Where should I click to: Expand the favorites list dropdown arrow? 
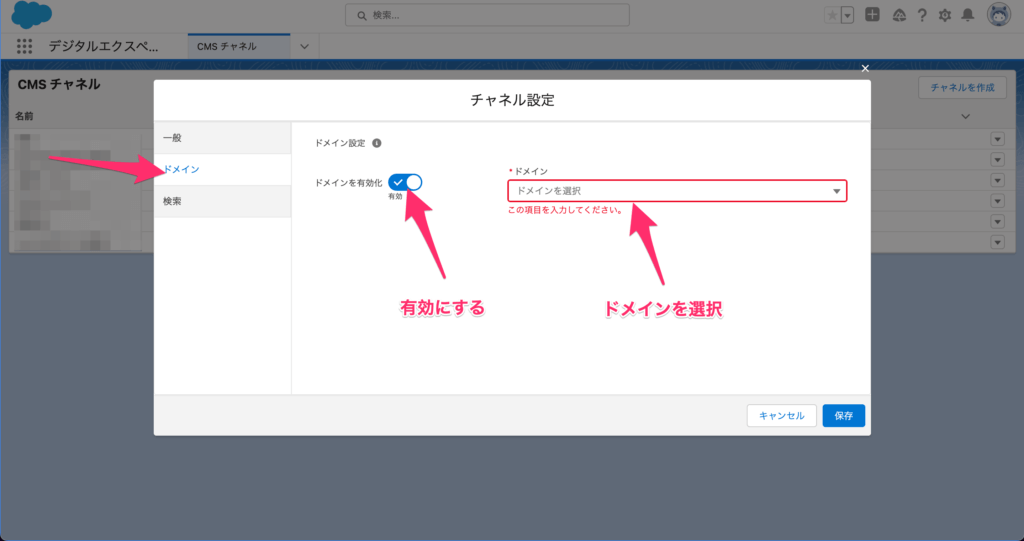click(x=848, y=15)
